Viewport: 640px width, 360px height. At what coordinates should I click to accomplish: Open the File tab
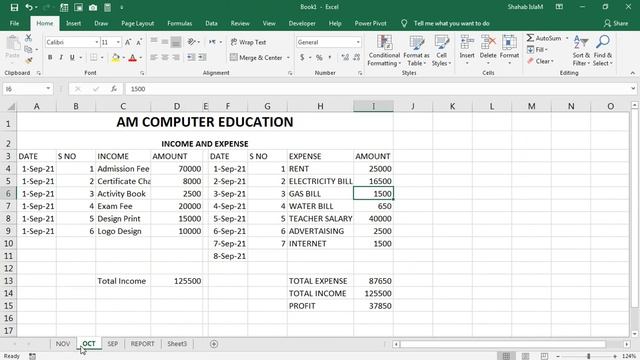point(14,23)
